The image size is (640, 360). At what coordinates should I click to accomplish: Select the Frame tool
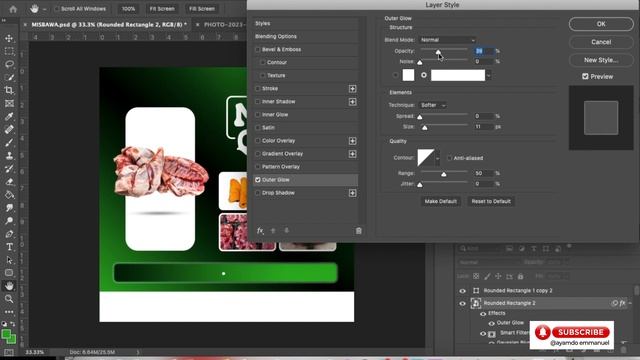pos(9,103)
